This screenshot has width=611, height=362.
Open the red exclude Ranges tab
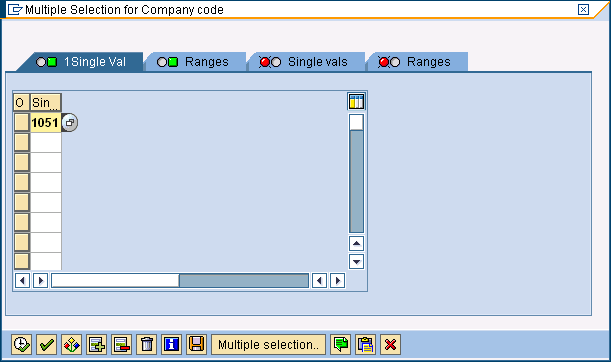point(417,62)
